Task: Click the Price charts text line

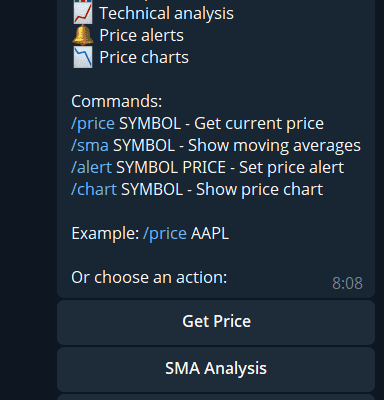Action: (x=144, y=57)
